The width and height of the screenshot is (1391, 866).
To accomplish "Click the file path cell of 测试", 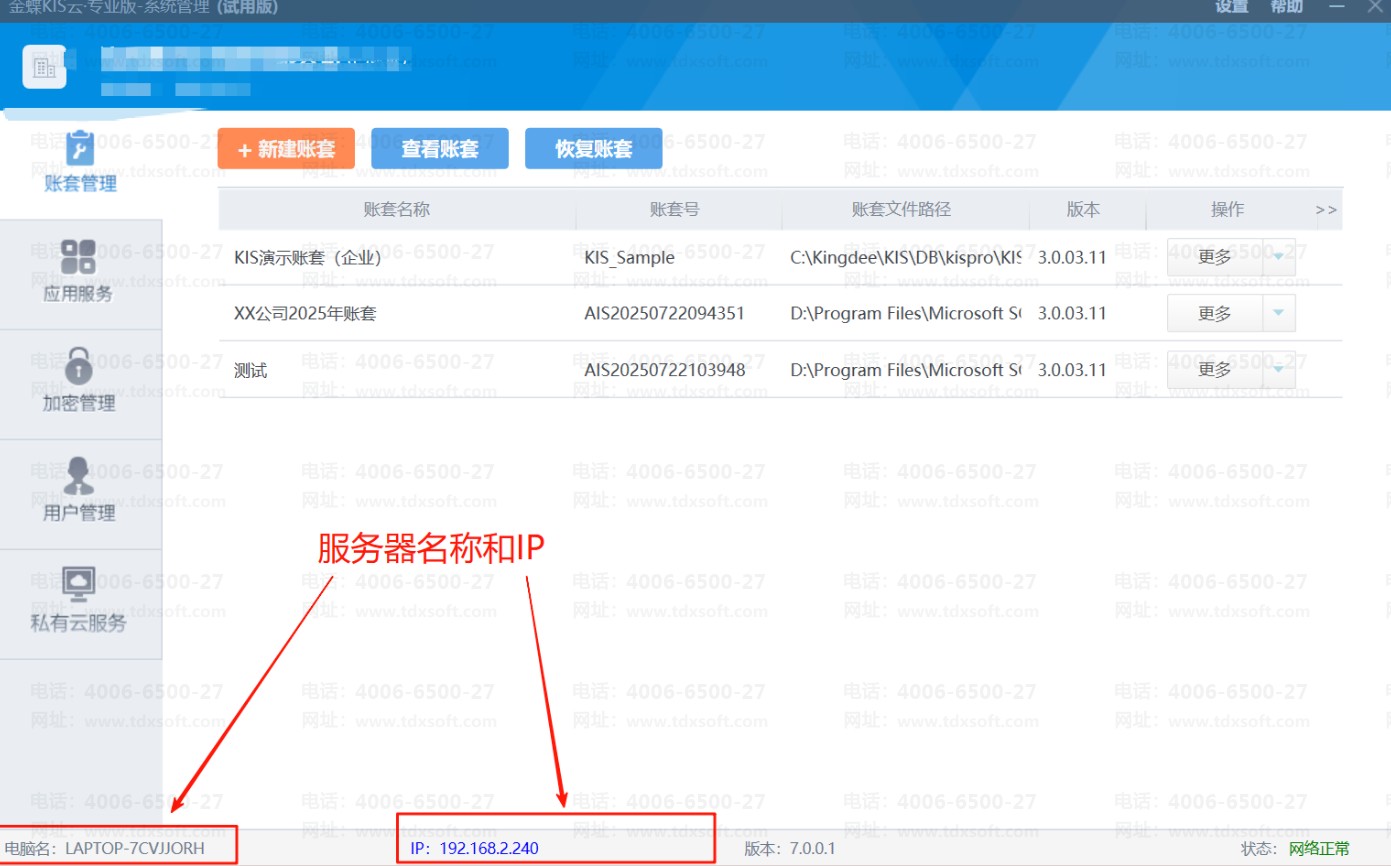I will click(x=906, y=370).
